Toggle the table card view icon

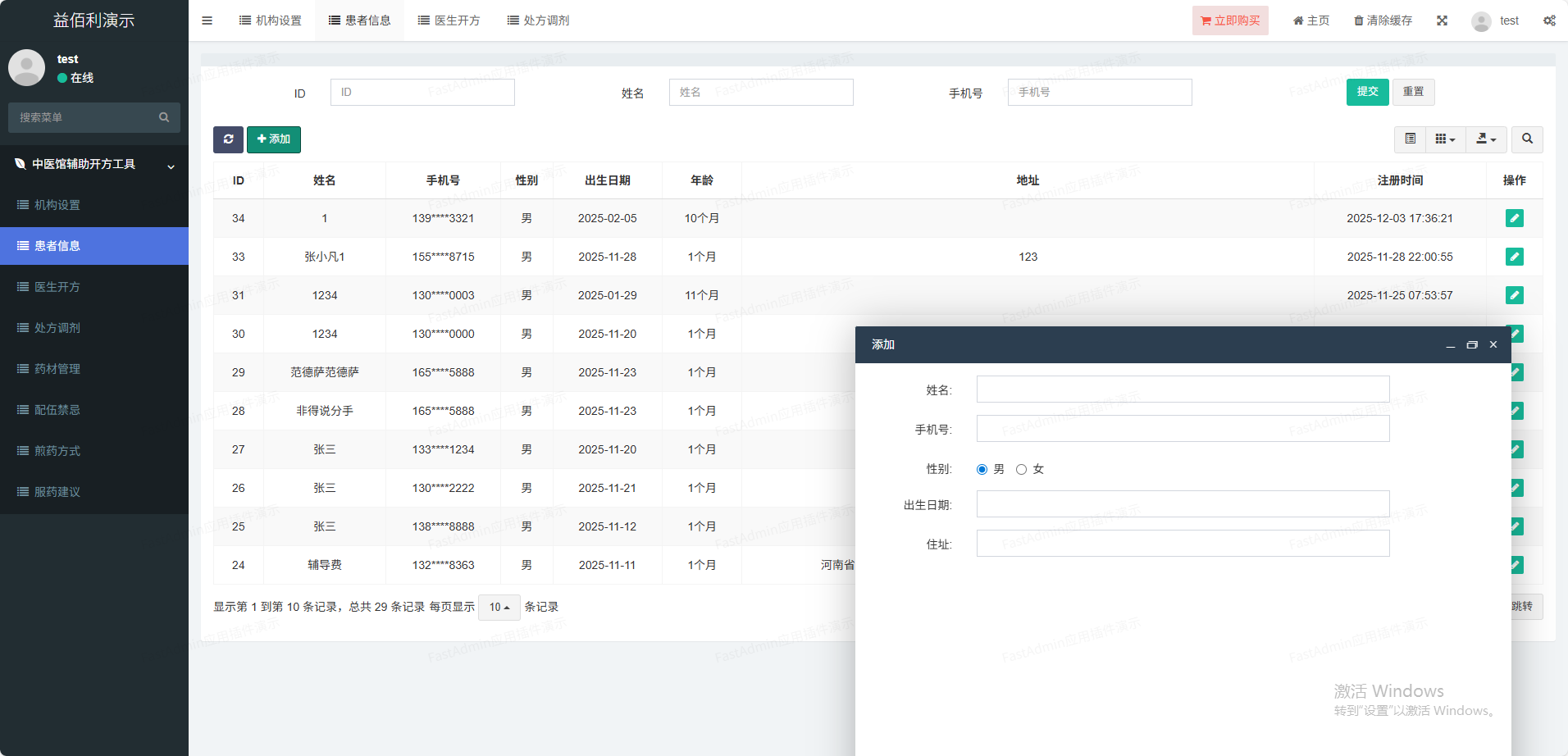coord(1410,139)
